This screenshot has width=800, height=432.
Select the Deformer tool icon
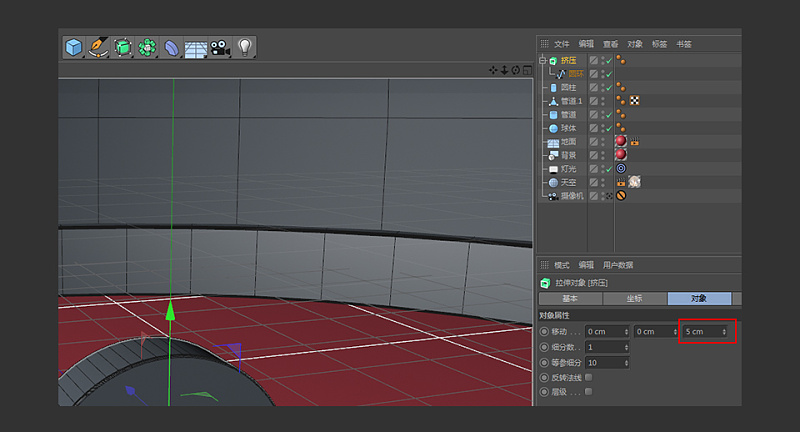click(x=172, y=47)
